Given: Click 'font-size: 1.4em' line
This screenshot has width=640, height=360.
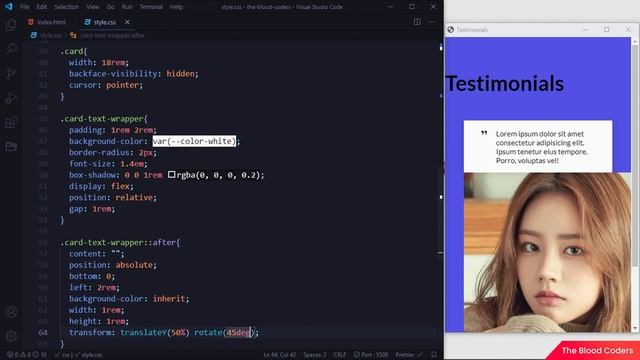Looking at the screenshot, I should tap(108, 164).
